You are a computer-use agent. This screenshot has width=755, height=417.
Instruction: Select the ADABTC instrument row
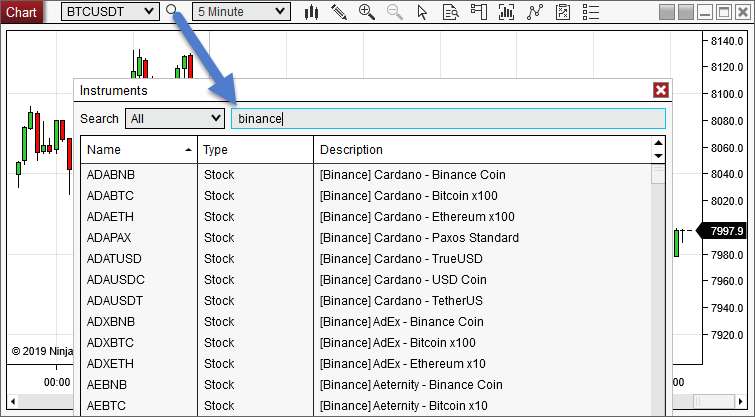(x=366, y=195)
